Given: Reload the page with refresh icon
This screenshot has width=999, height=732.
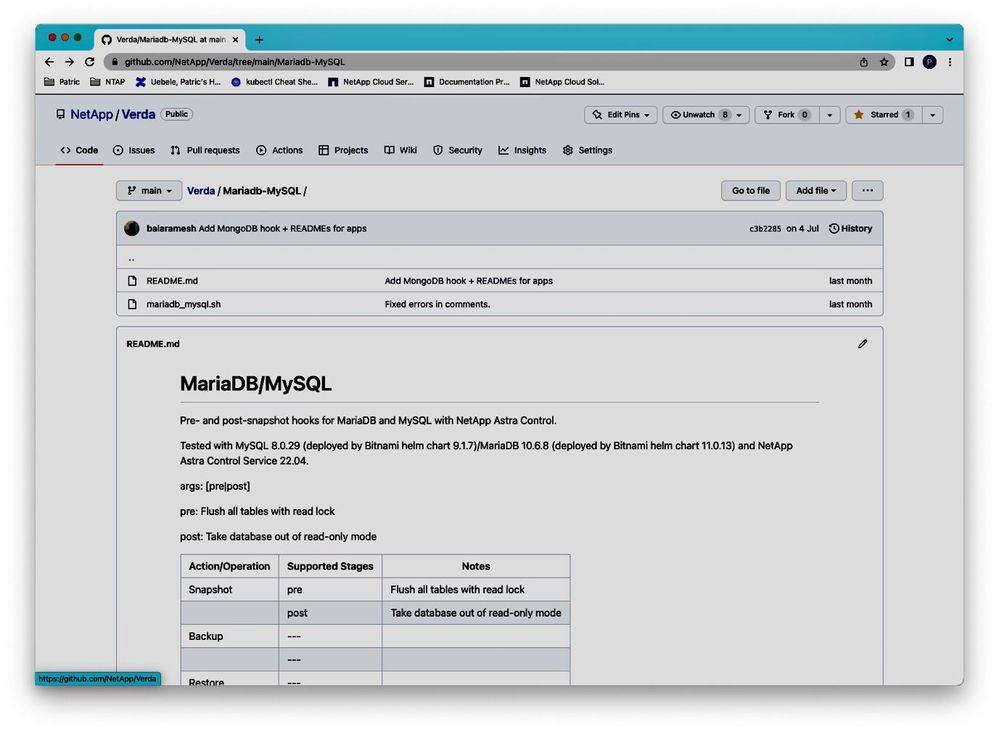Looking at the screenshot, I should (90, 62).
